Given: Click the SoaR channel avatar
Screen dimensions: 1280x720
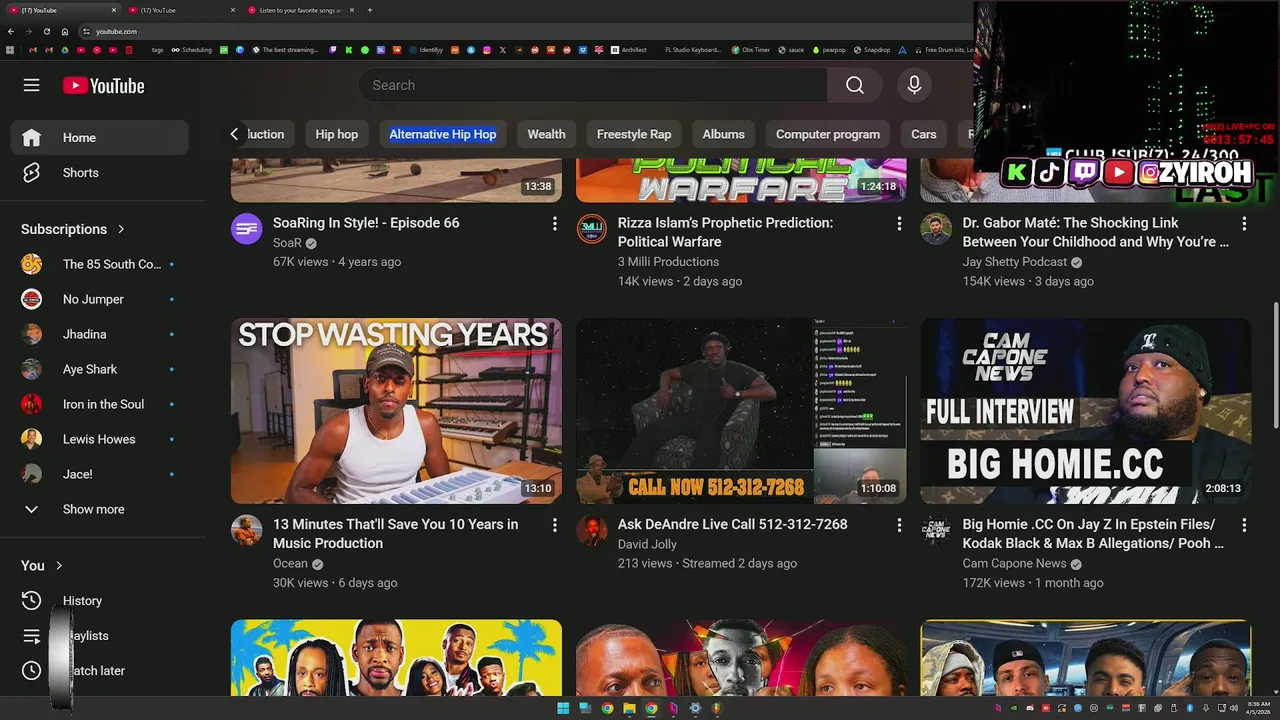Looking at the screenshot, I should [x=247, y=229].
